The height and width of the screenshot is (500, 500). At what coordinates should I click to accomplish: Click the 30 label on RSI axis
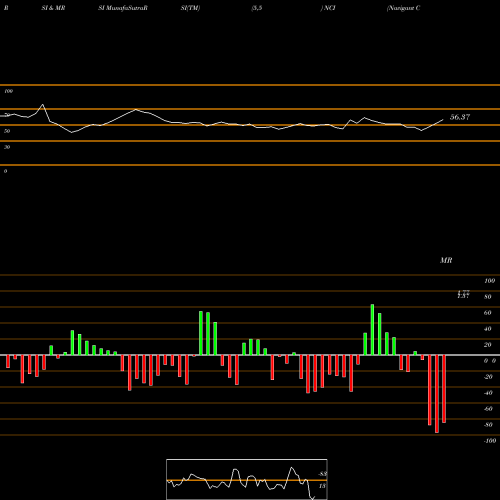click(7, 147)
